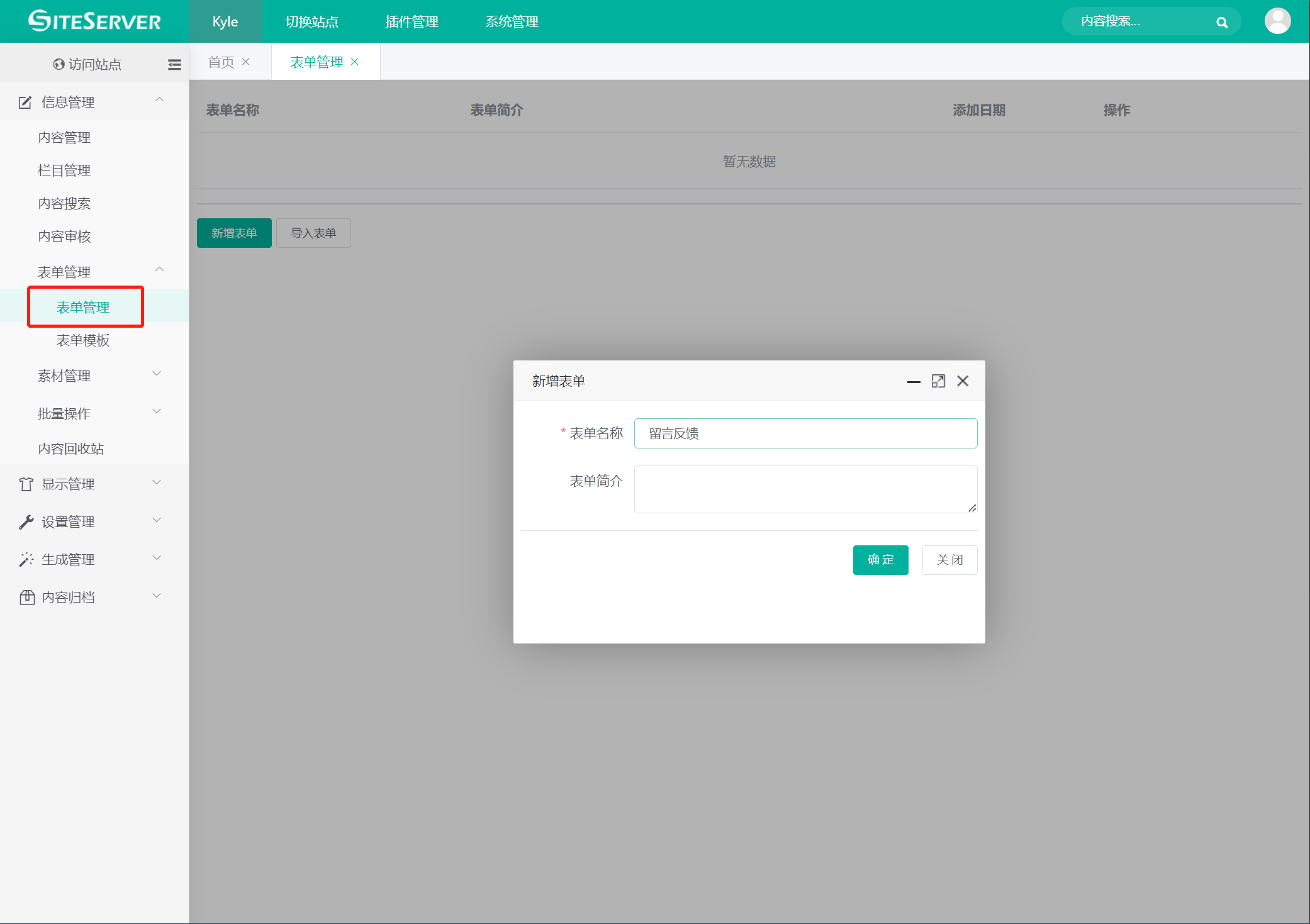The height and width of the screenshot is (924, 1310).
Task: Click the 确定 button
Action: click(880, 560)
